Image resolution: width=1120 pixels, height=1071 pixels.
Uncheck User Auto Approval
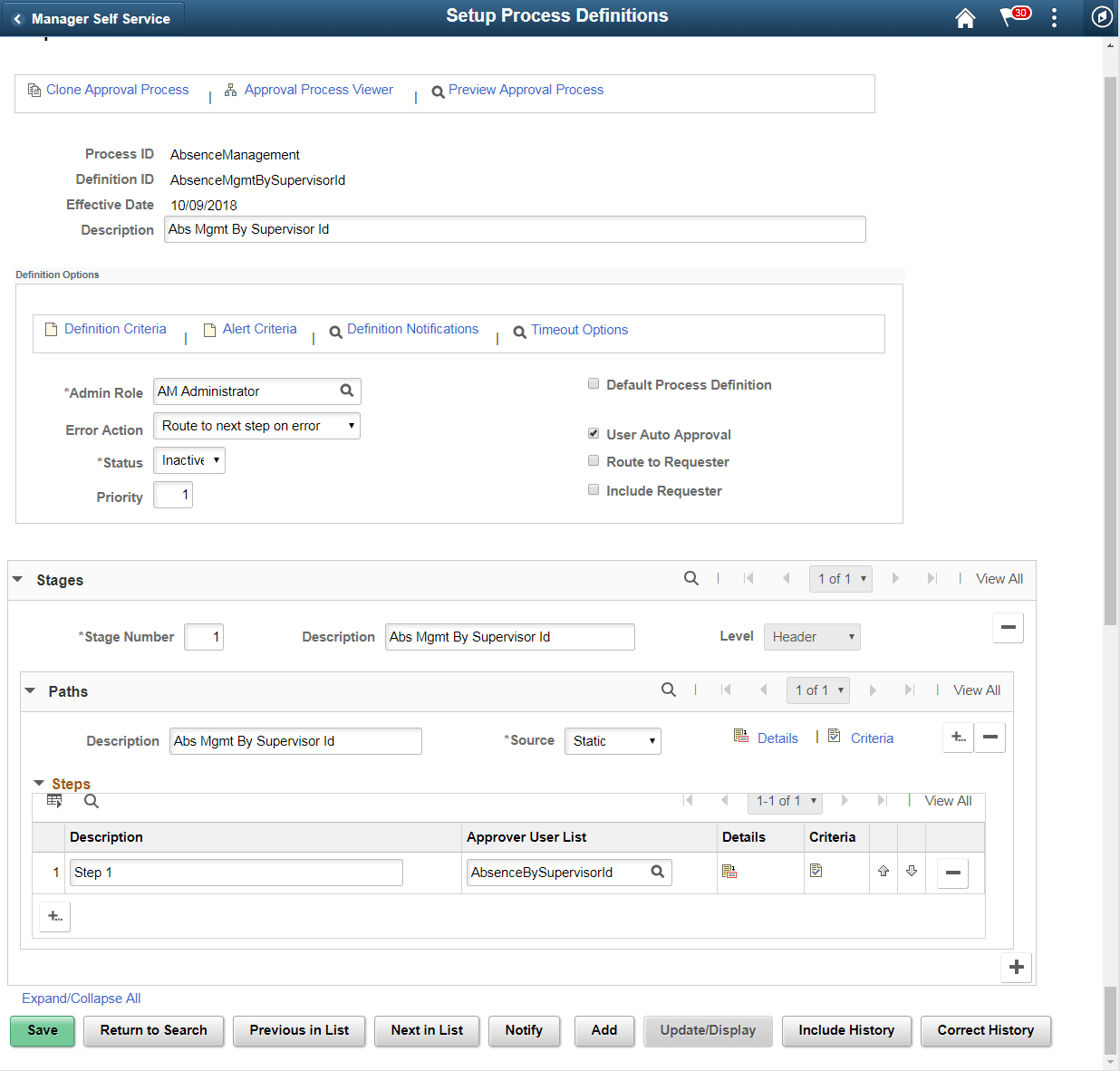[594, 433]
